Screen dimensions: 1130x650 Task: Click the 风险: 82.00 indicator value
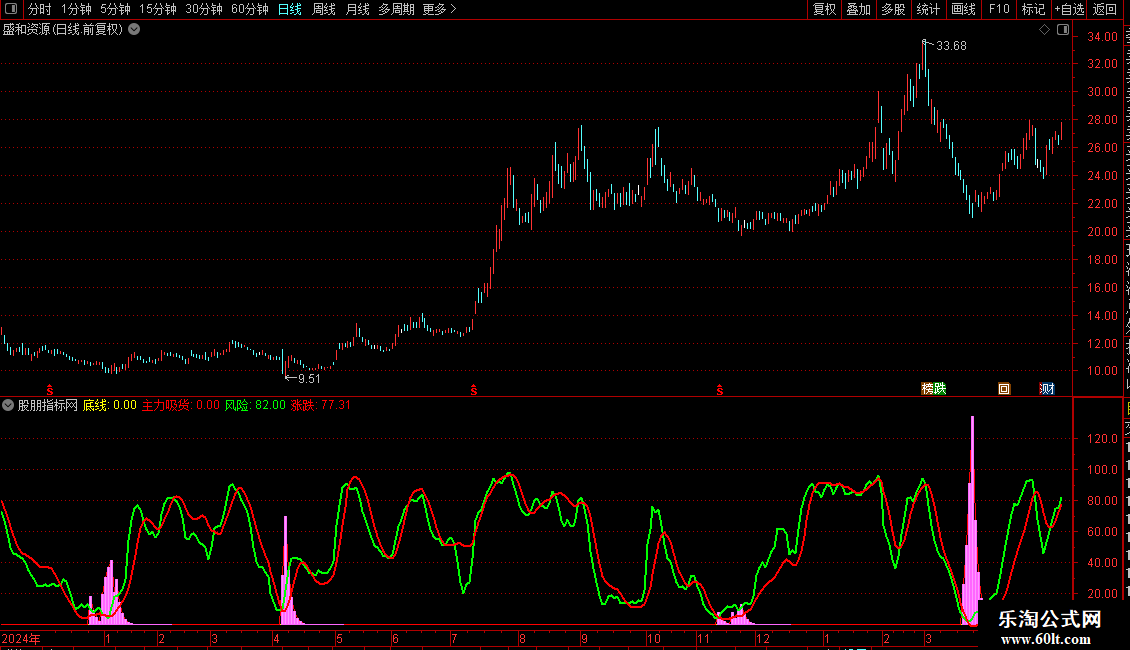(x=255, y=405)
